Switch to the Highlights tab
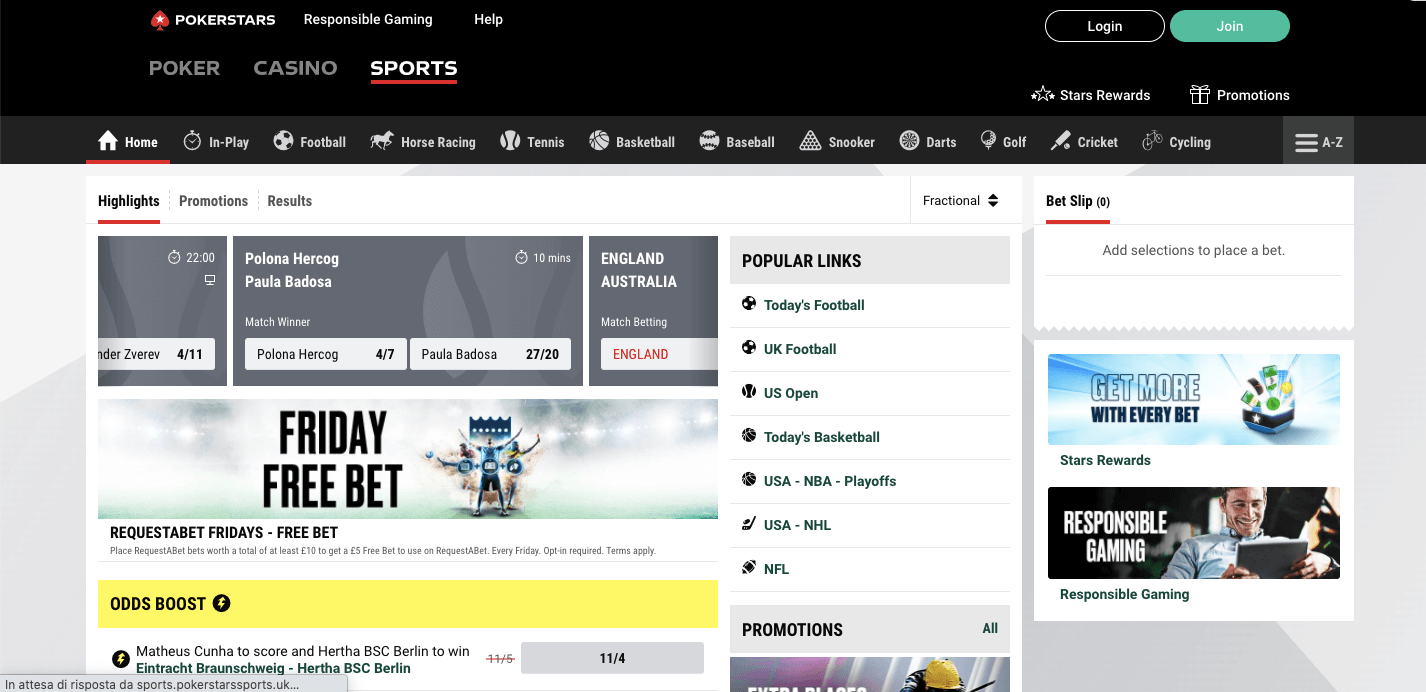This screenshot has width=1426, height=692. [128, 201]
